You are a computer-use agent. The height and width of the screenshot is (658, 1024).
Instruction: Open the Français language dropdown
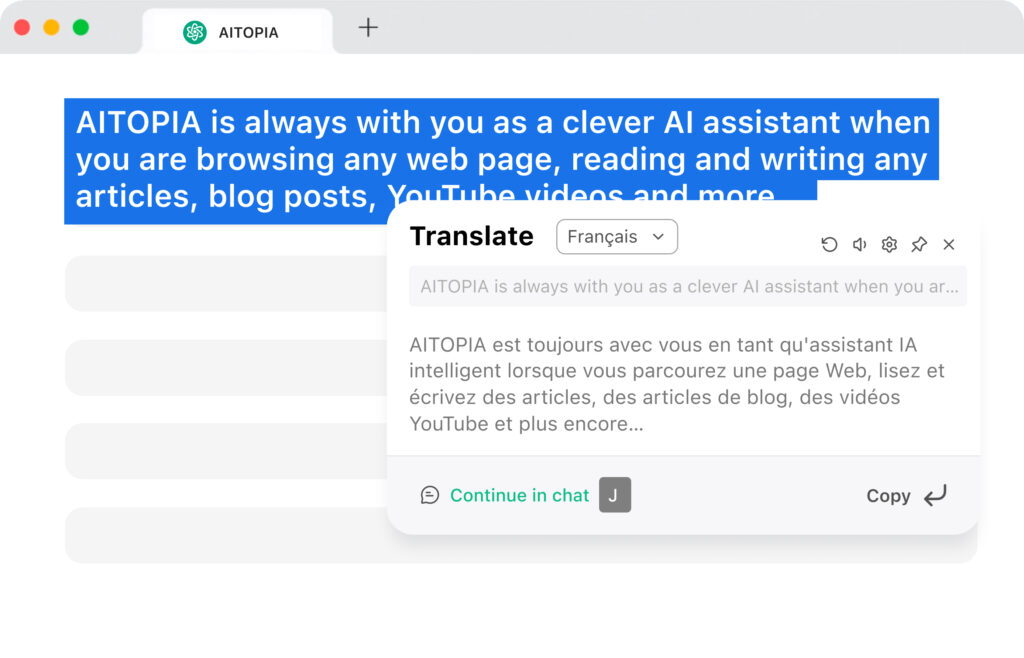616,236
